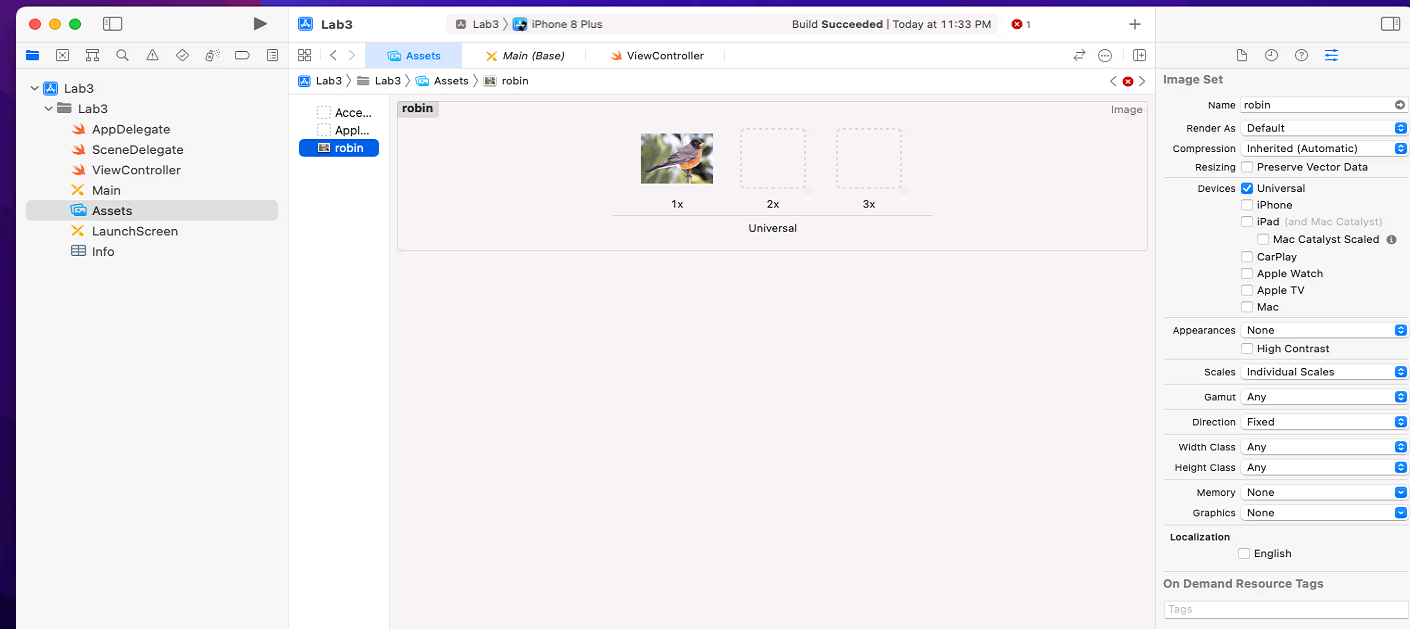
Task: Switch to the ViewController tab
Action: point(657,56)
